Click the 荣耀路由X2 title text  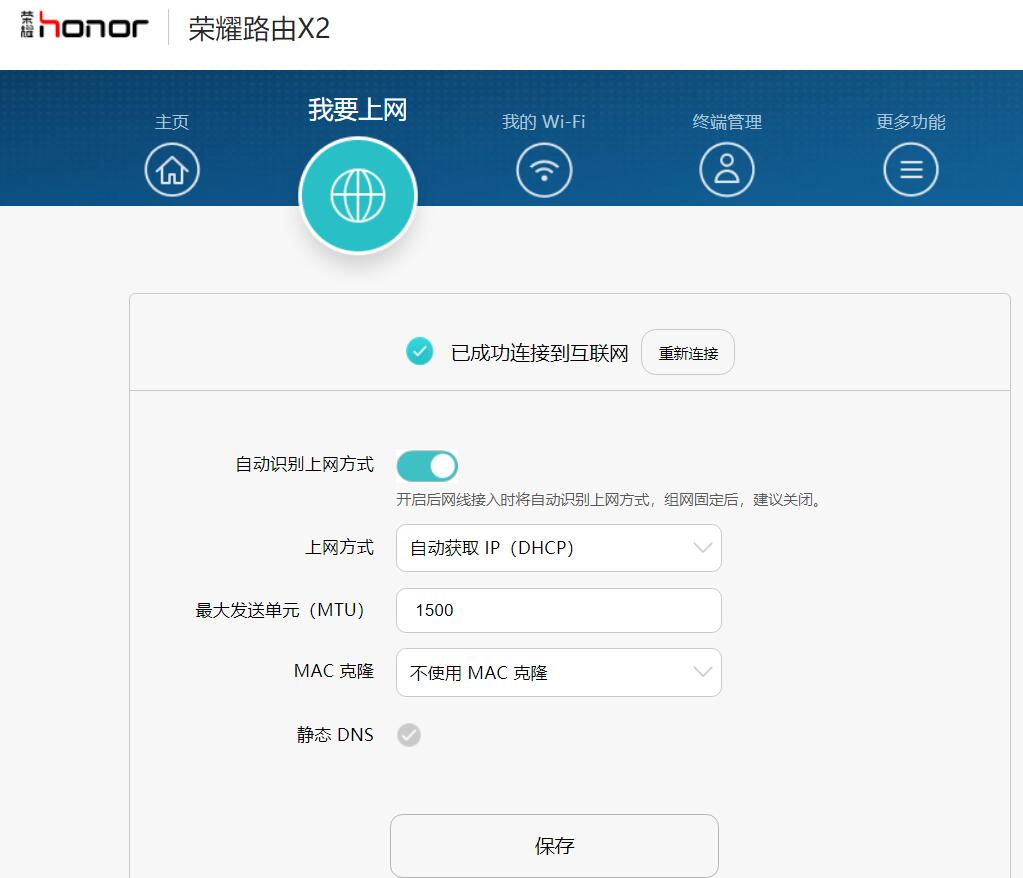pyautogui.click(x=258, y=30)
